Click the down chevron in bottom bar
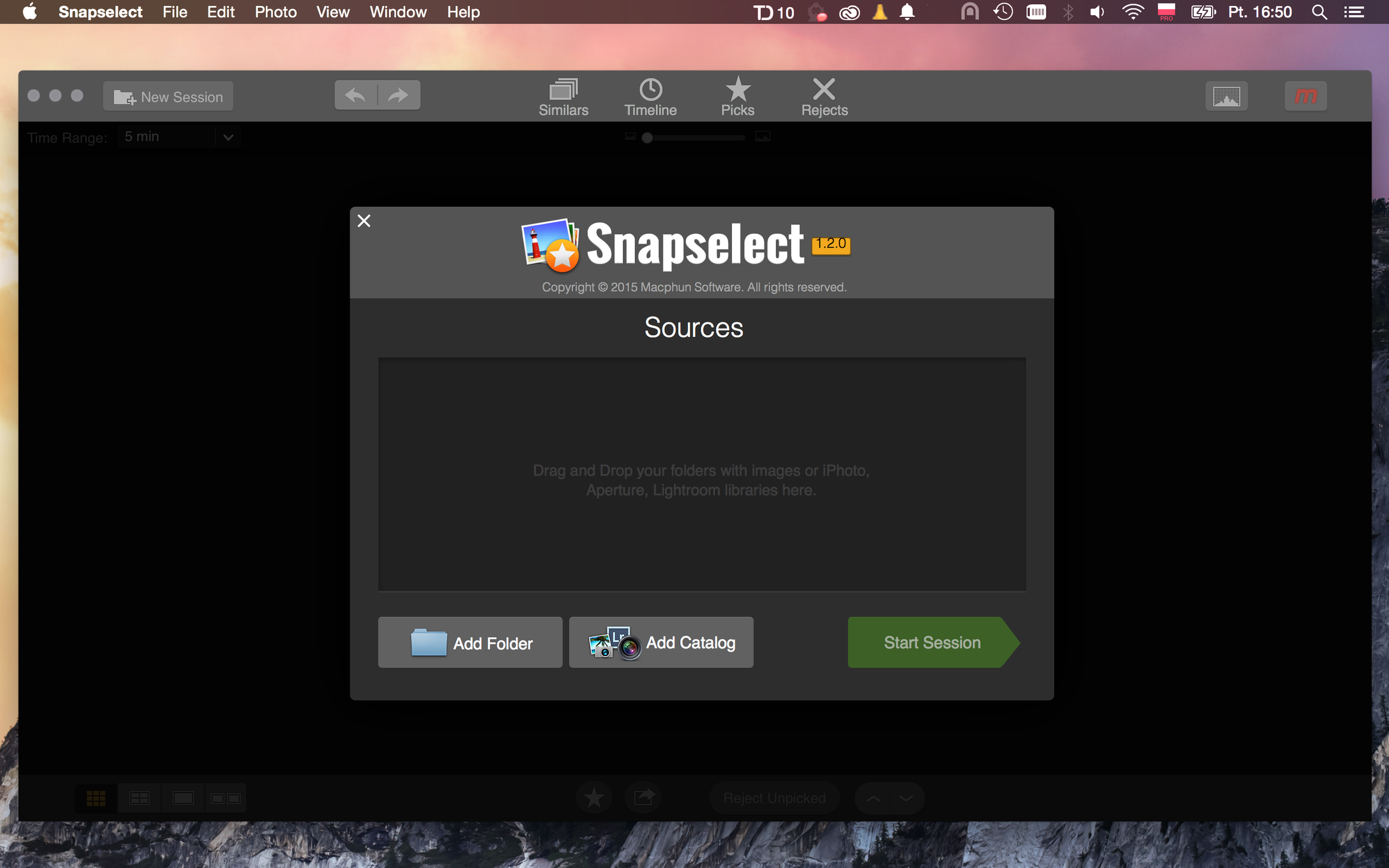Screen dimensions: 1389x868 [x=906, y=798]
